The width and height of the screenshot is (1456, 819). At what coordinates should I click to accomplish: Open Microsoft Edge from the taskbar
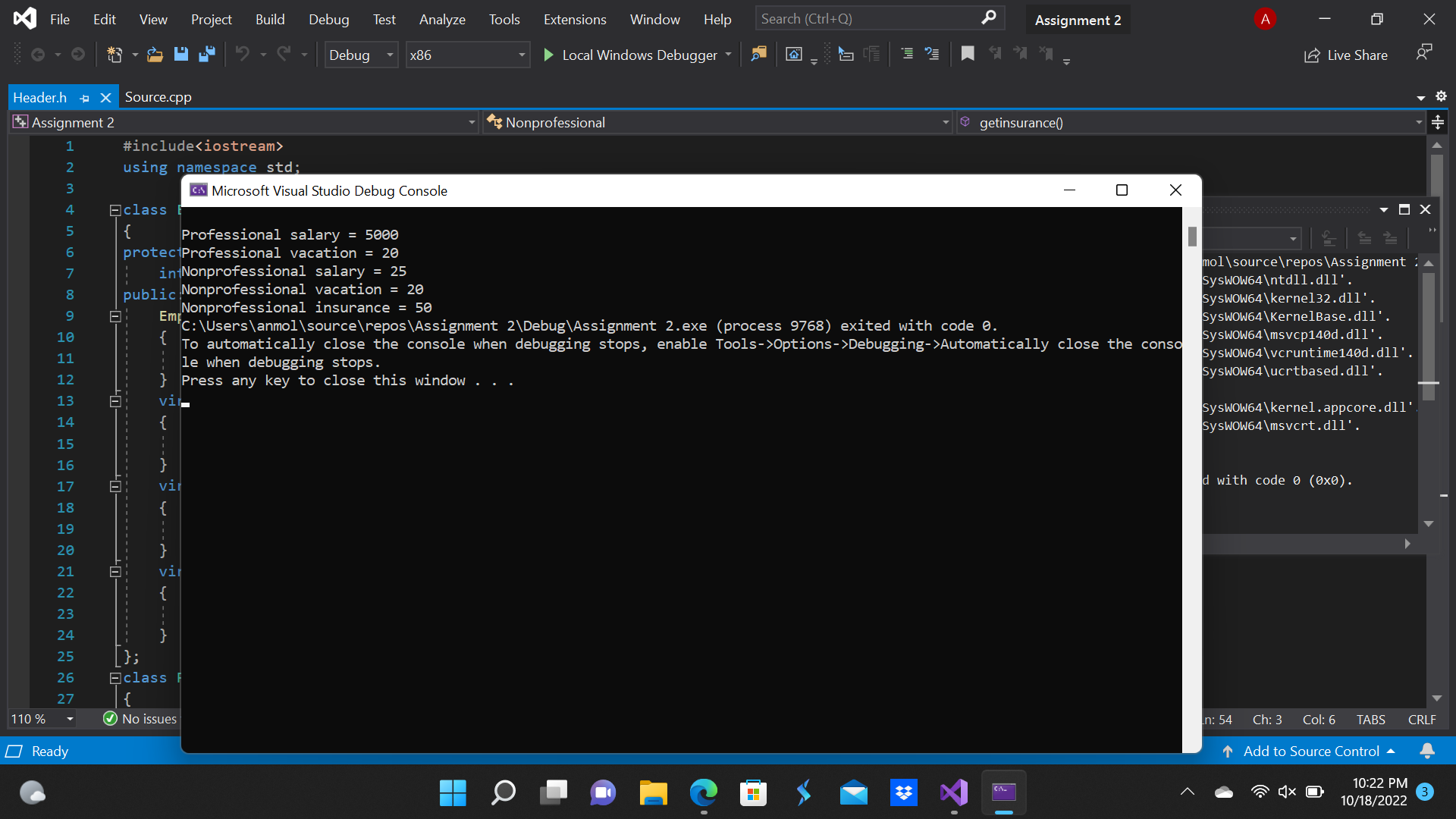point(703,793)
